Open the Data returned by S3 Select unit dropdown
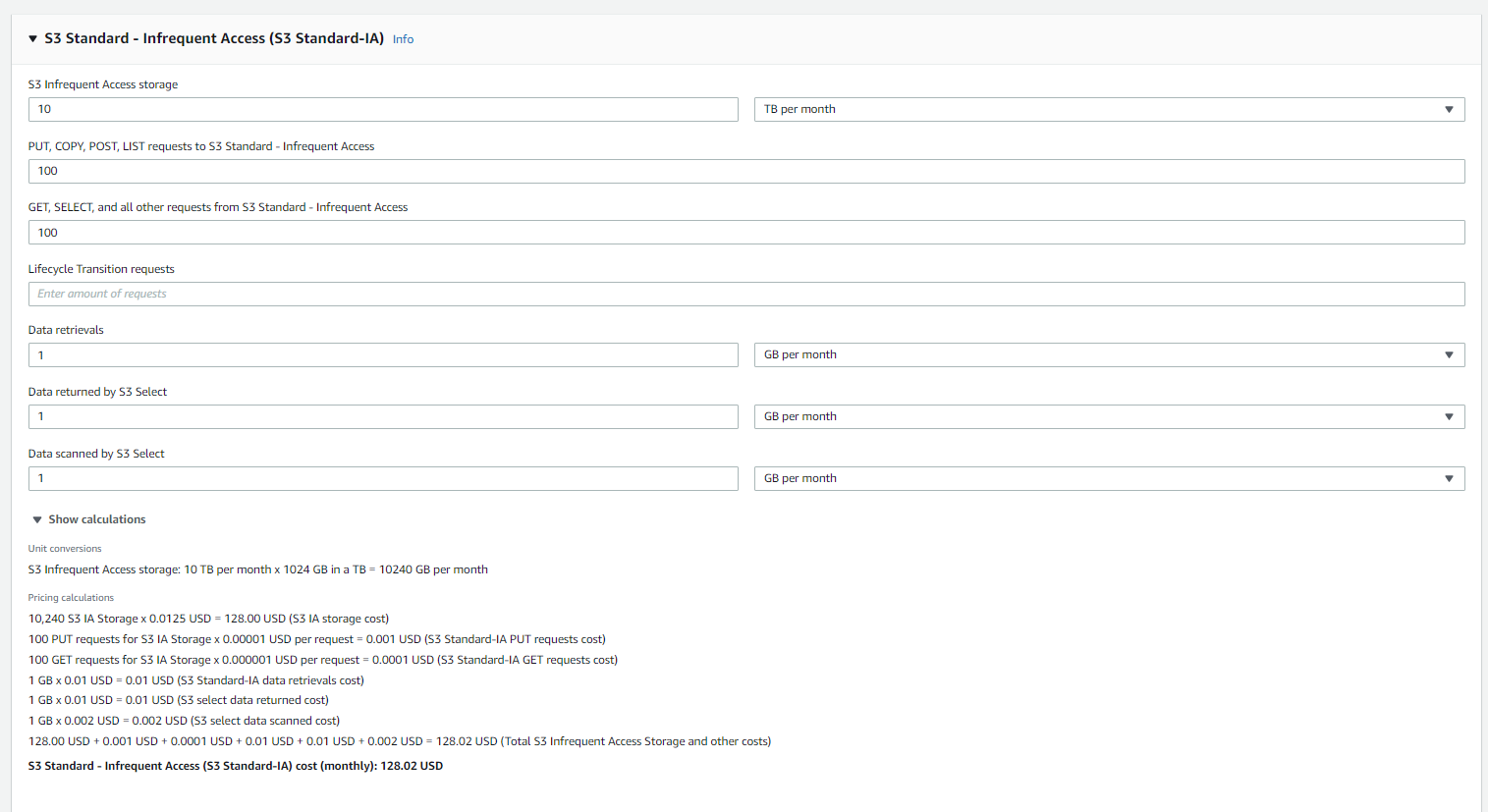Viewport: 1488px width, 812px height. pyautogui.click(x=1108, y=416)
